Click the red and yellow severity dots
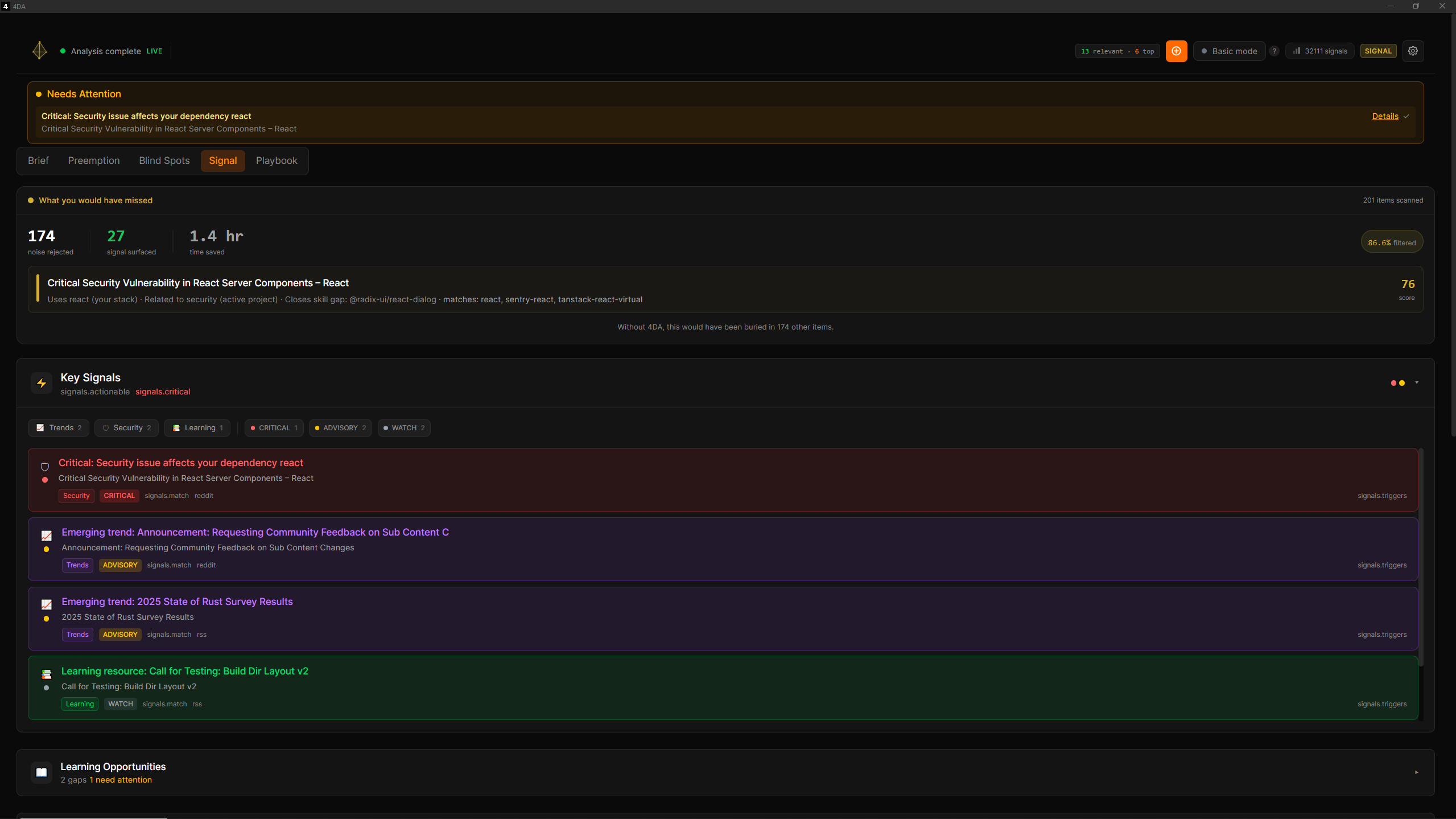 pos(1397,383)
